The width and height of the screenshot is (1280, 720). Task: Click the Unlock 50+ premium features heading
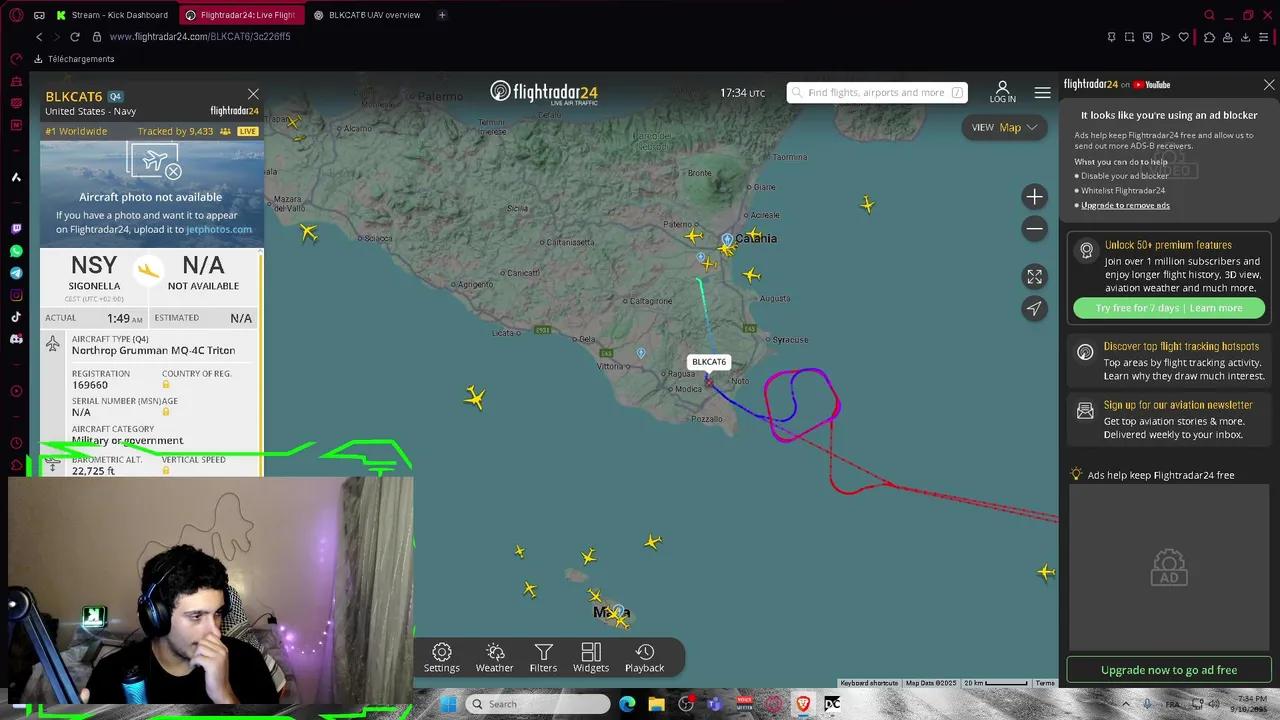coord(1168,245)
